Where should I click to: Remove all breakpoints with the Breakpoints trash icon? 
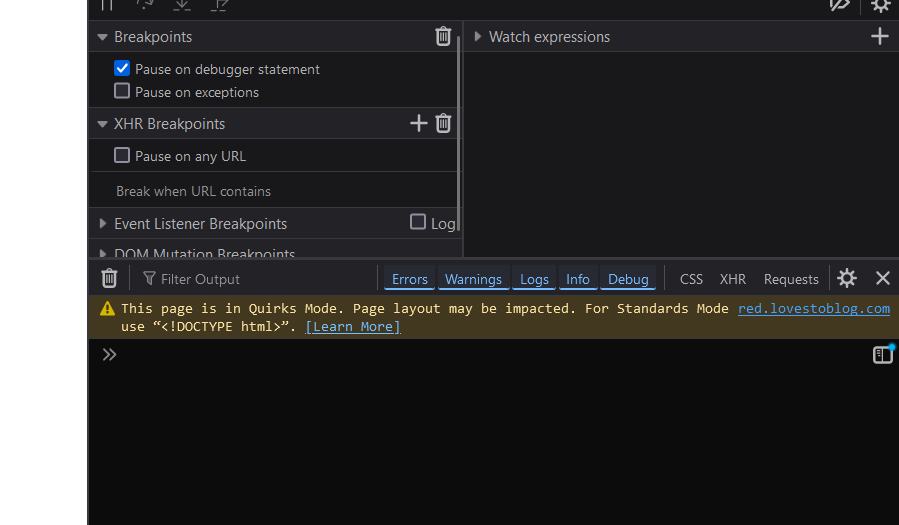coord(443,37)
